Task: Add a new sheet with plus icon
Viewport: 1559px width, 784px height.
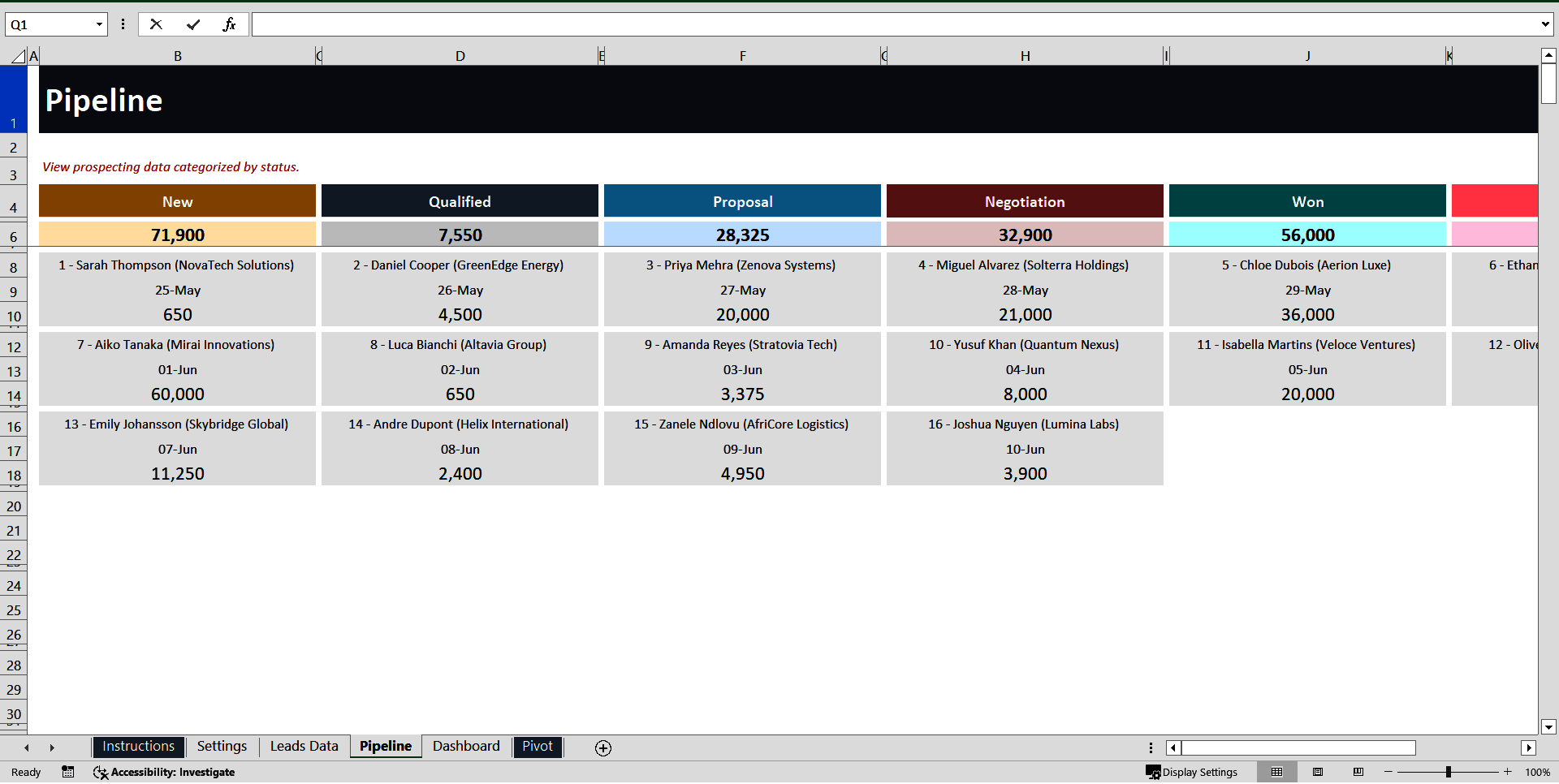Action: 603,748
